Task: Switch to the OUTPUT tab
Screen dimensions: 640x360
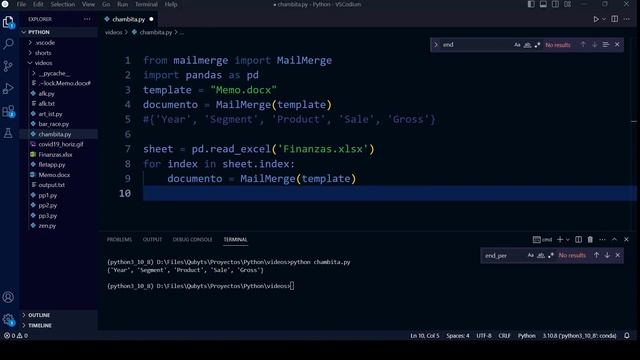Action: [152, 240]
